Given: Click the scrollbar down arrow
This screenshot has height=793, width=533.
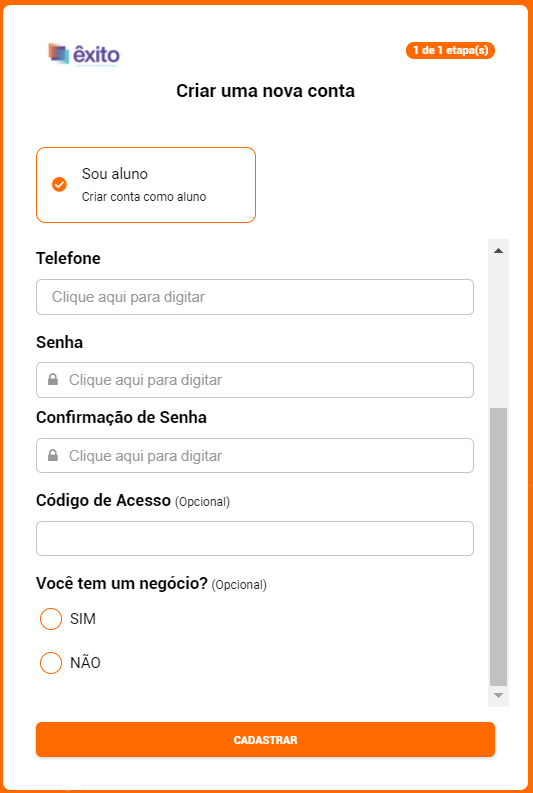Looking at the screenshot, I should coord(498,696).
